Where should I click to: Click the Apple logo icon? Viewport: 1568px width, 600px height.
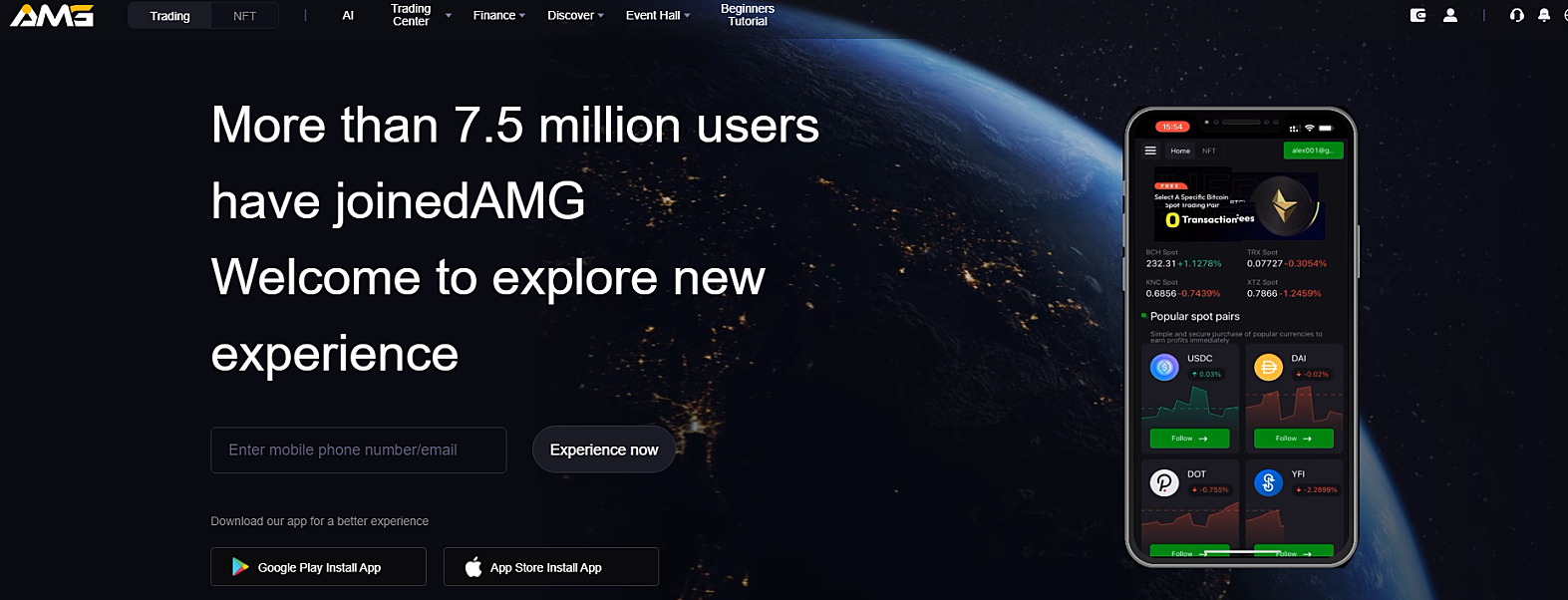473,567
